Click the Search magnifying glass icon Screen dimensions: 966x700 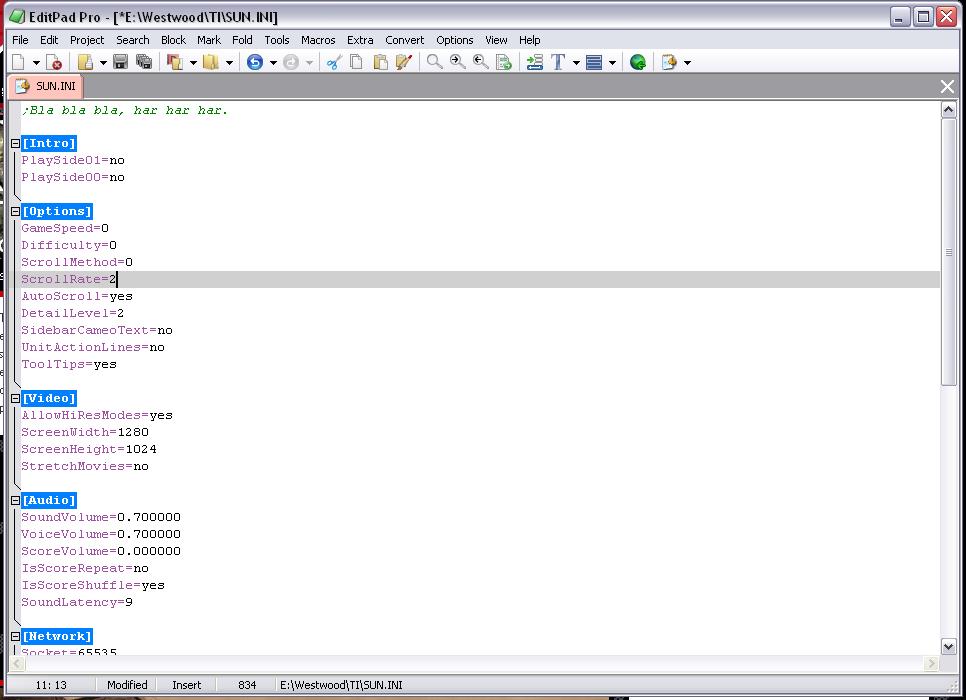434,62
